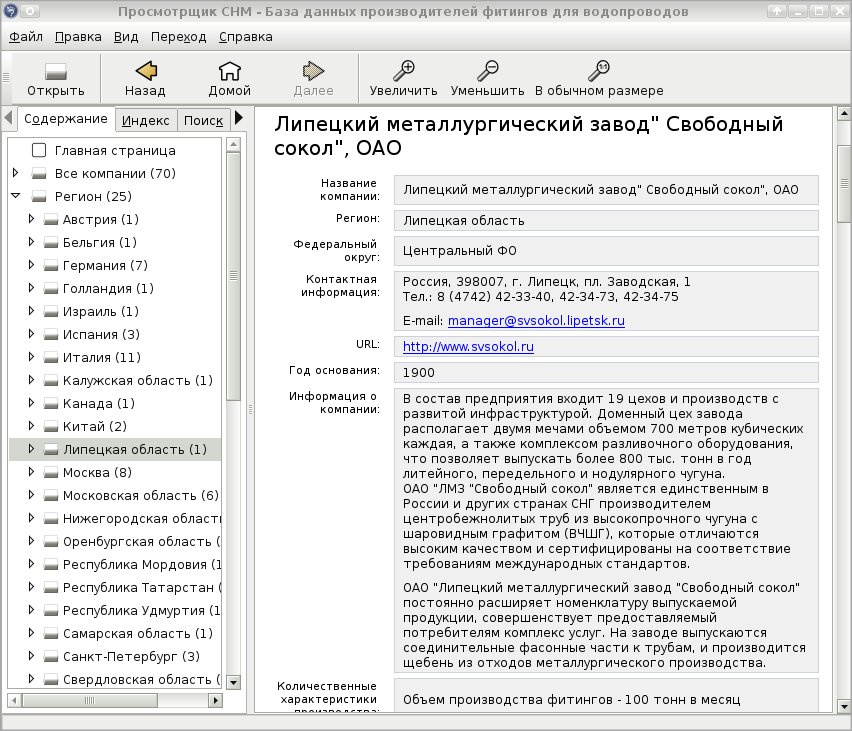
Task: Zoom in with the Увеличить magnifier
Action: [404, 71]
